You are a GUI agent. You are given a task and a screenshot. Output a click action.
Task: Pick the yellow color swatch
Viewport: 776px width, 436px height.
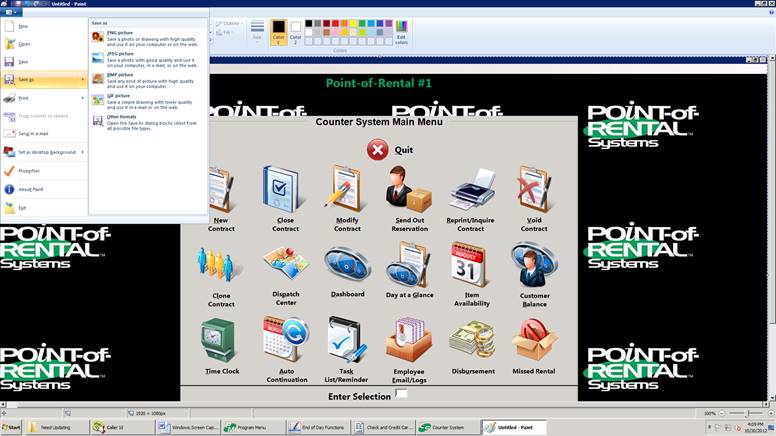click(353, 23)
